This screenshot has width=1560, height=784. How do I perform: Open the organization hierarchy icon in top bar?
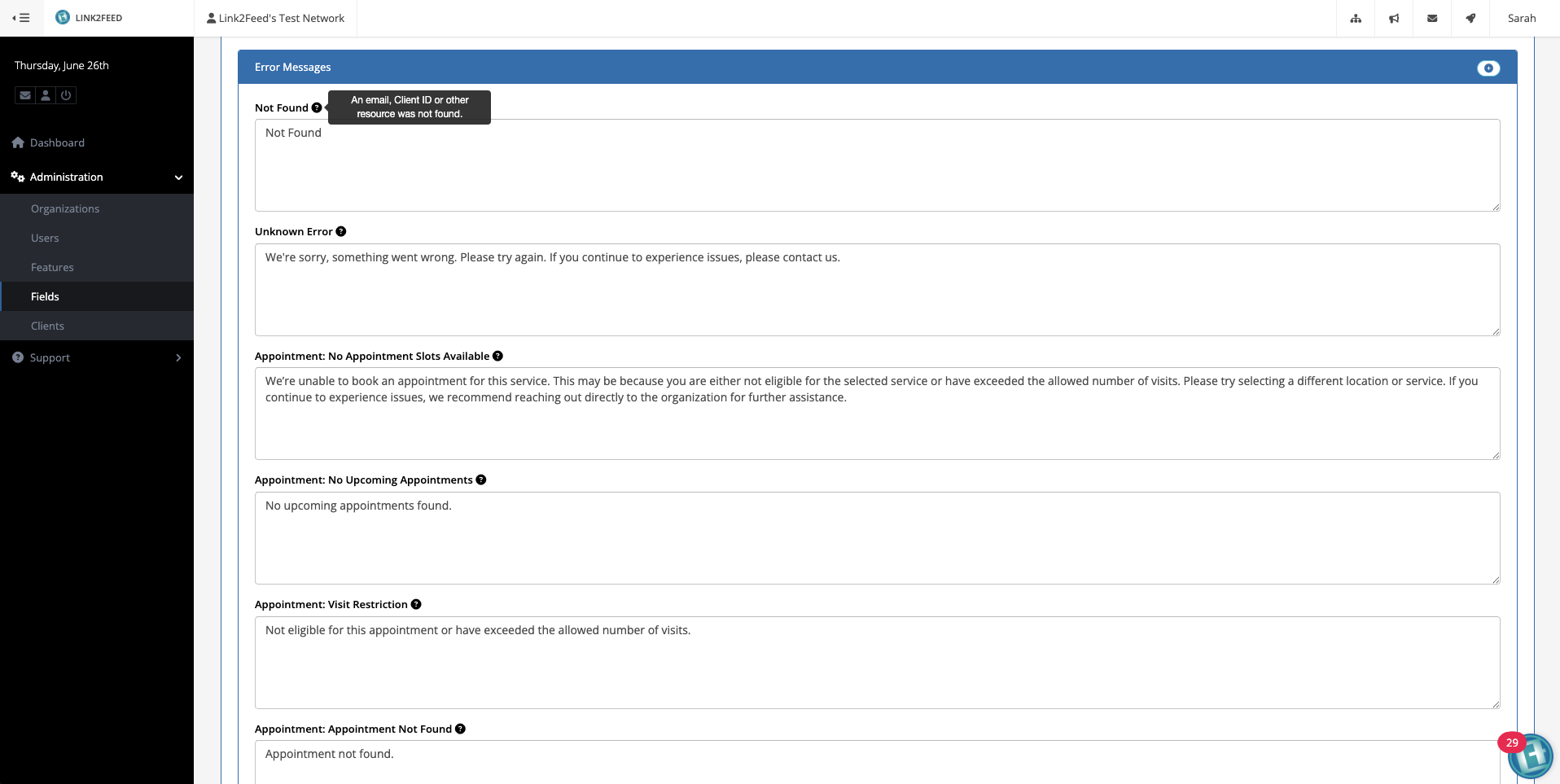[1356, 18]
